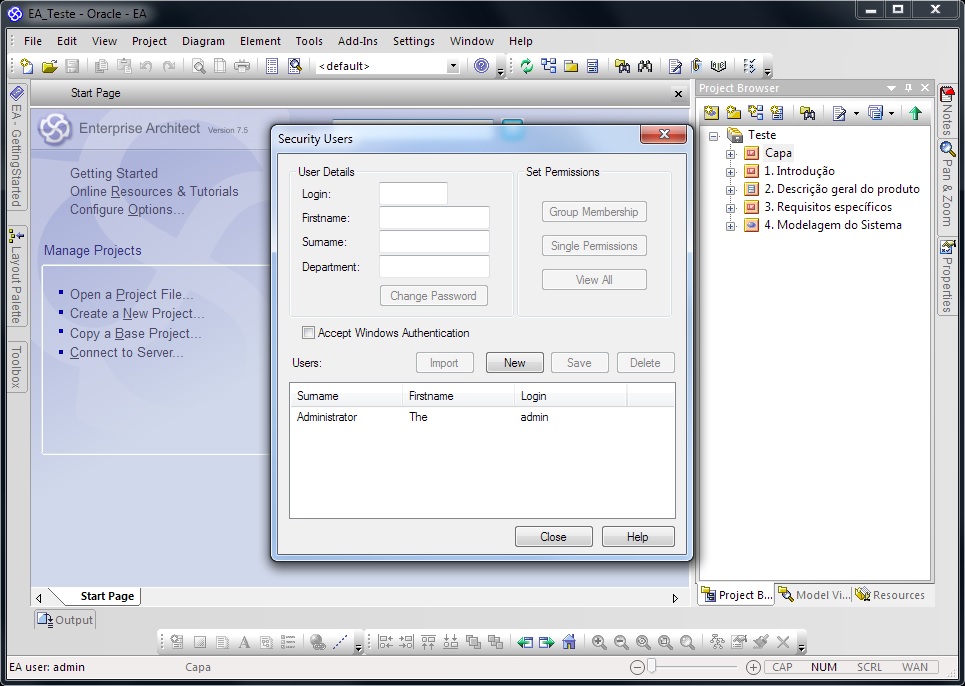Click the New Project toolbar icon
The width and height of the screenshot is (965, 686).
coord(27,67)
